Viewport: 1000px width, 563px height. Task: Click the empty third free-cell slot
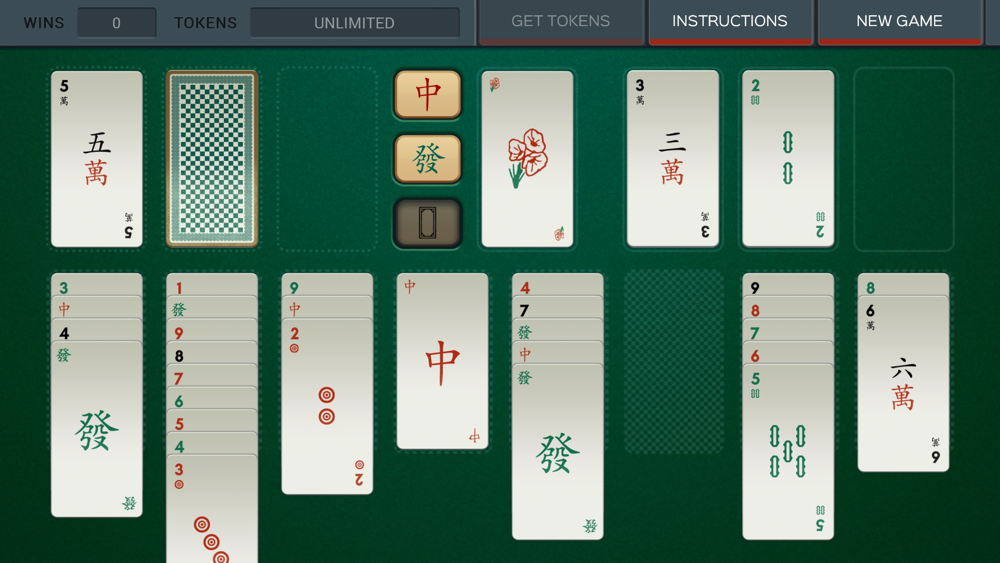(328, 159)
